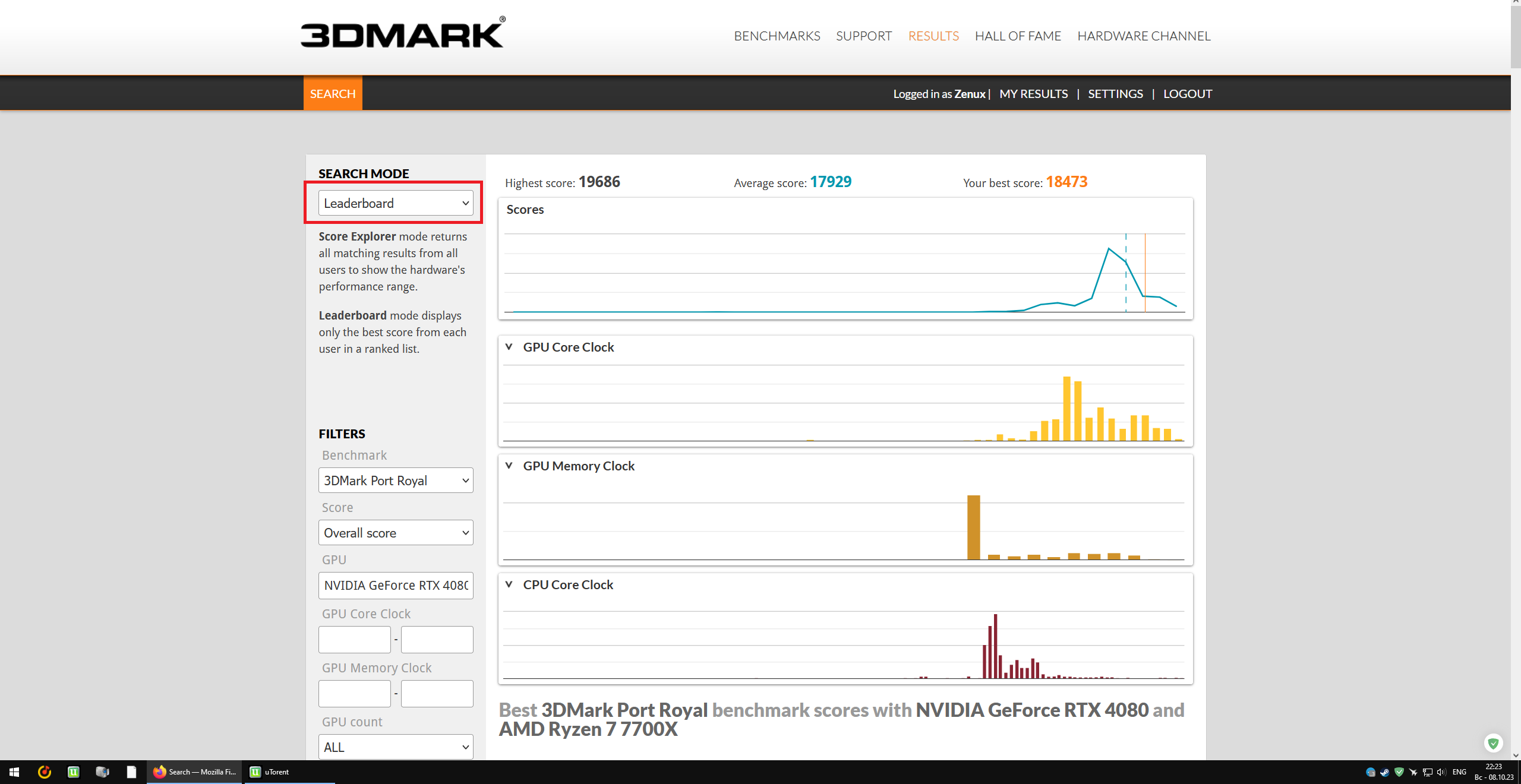Click the airplane mode tray icon
This screenshot has height=784, width=1521.
point(1413,772)
